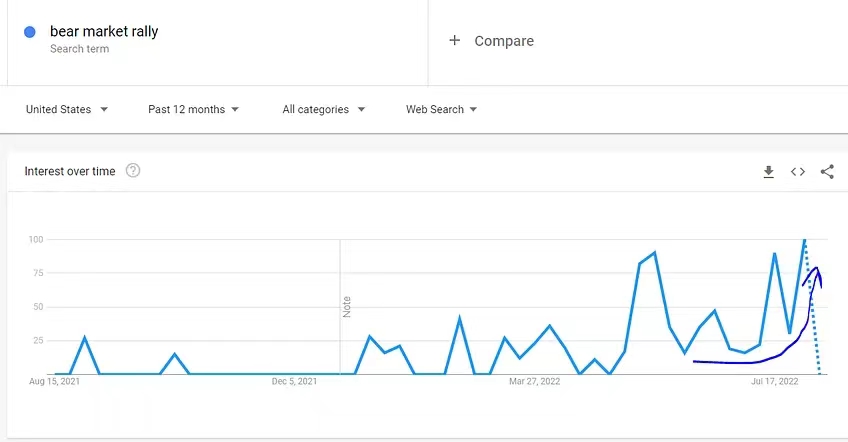Image resolution: width=848 pixels, height=442 pixels.
Task: Click the plus icon beside Compare
Action: click(x=455, y=41)
